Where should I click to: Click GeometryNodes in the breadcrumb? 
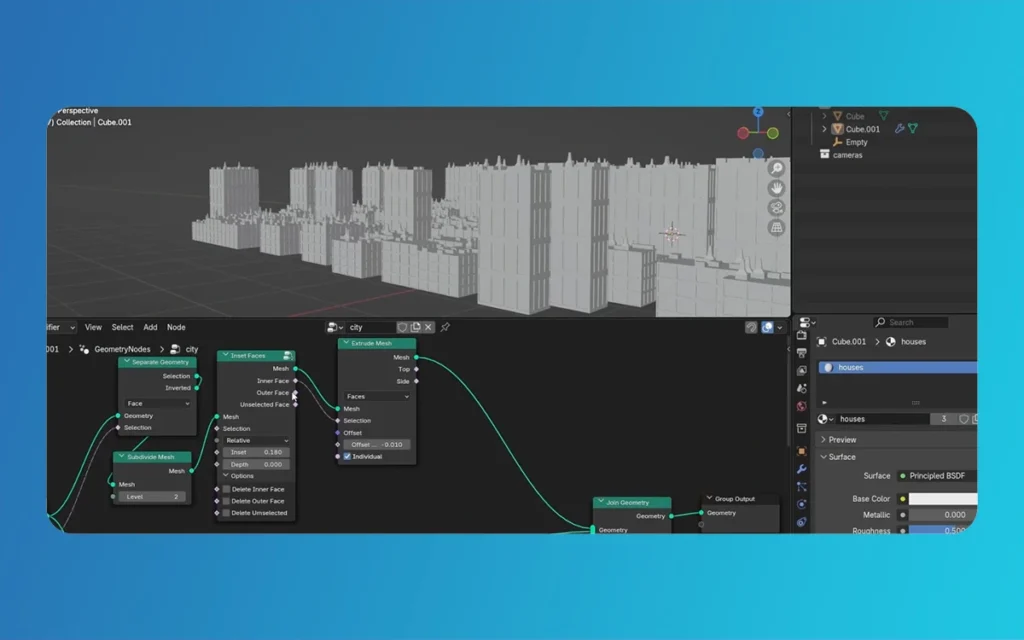[122, 349]
